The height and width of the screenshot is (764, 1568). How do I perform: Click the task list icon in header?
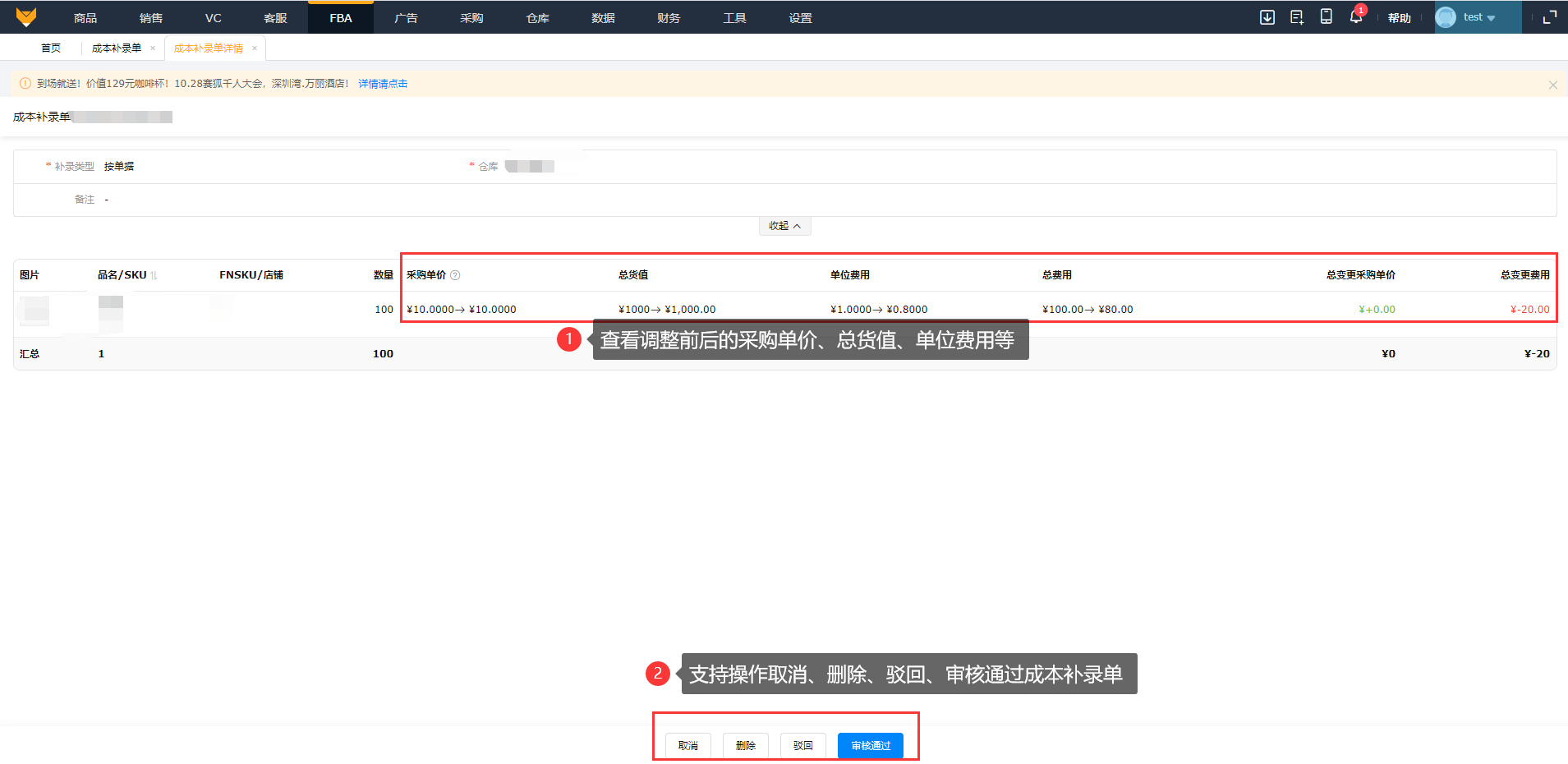pos(1297,17)
